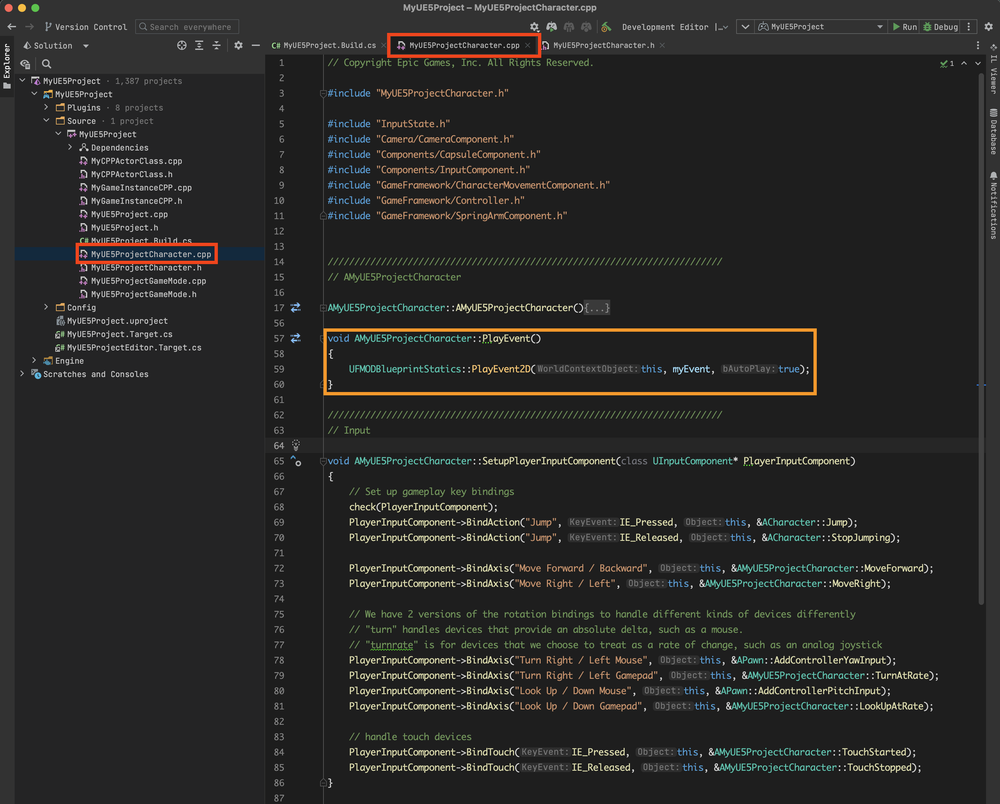Viewport: 1000px width, 804px height.
Task: Select MyUE5ProjectEditor.Target.cs file
Action: pos(128,347)
